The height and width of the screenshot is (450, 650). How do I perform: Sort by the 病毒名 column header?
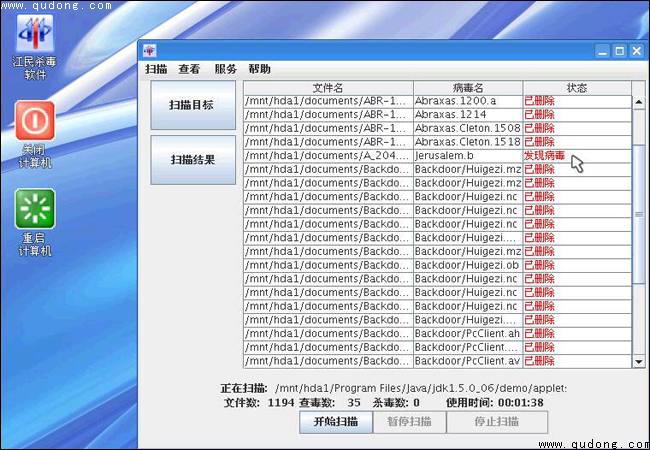[x=467, y=88]
